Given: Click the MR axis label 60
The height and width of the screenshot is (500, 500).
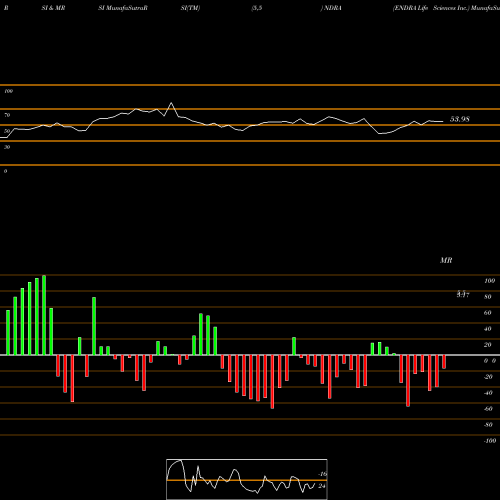Looking at the screenshot, I should click(x=488, y=313).
